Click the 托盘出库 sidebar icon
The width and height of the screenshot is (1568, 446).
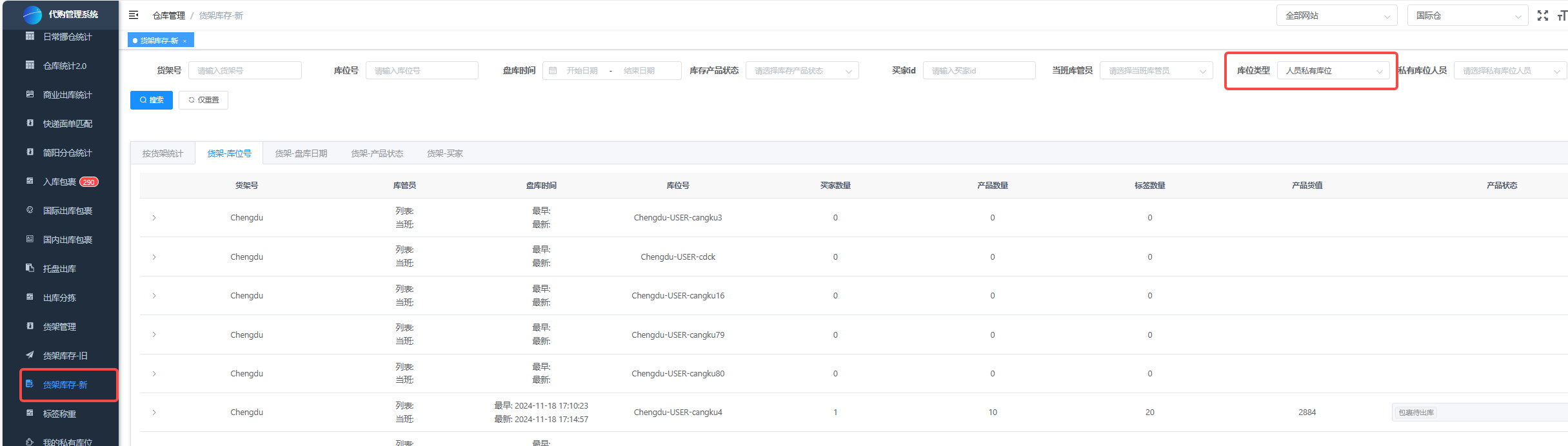coord(30,268)
